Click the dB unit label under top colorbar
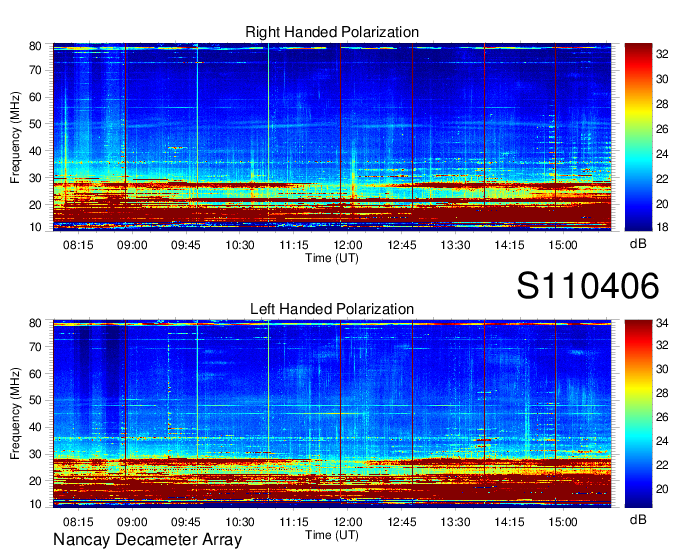 pos(638,243)
